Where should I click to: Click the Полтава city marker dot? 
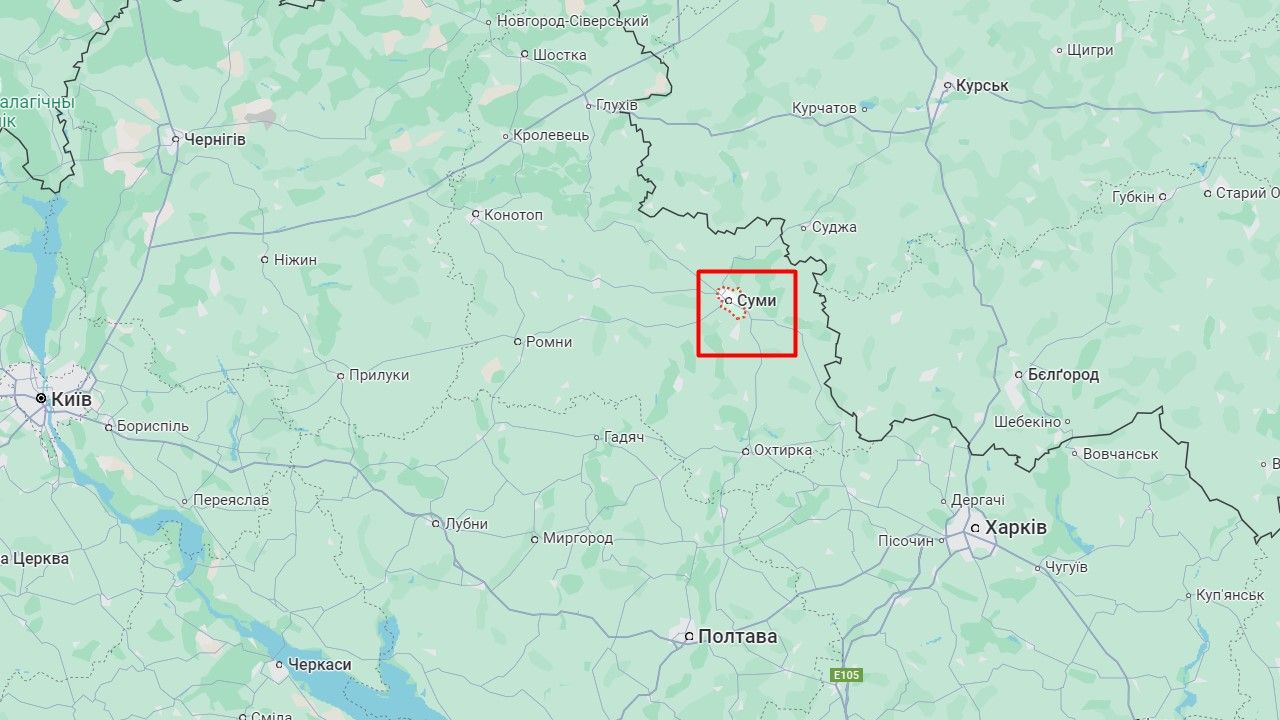coord(689,636)
